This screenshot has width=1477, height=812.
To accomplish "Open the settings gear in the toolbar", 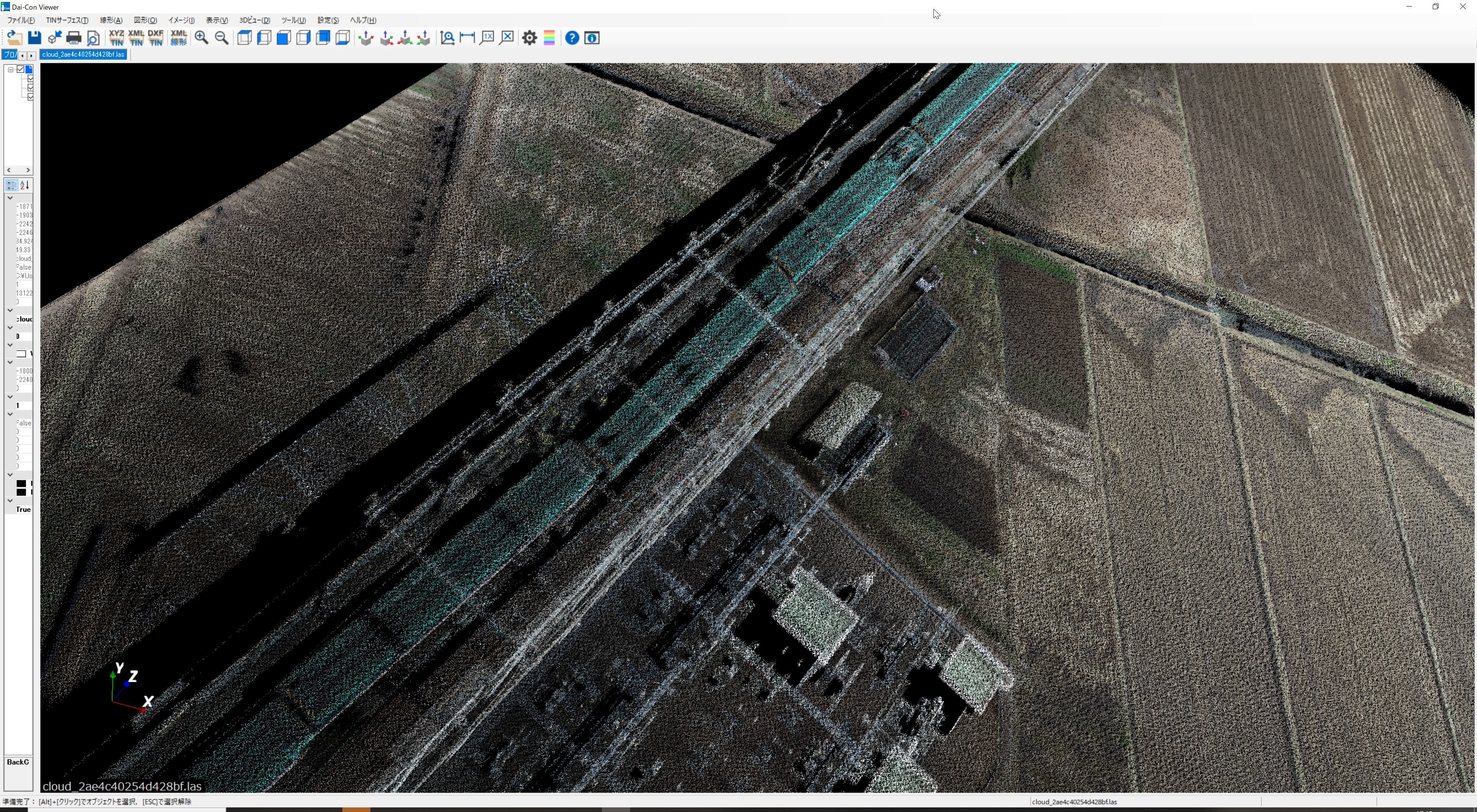I will (529, 38).
